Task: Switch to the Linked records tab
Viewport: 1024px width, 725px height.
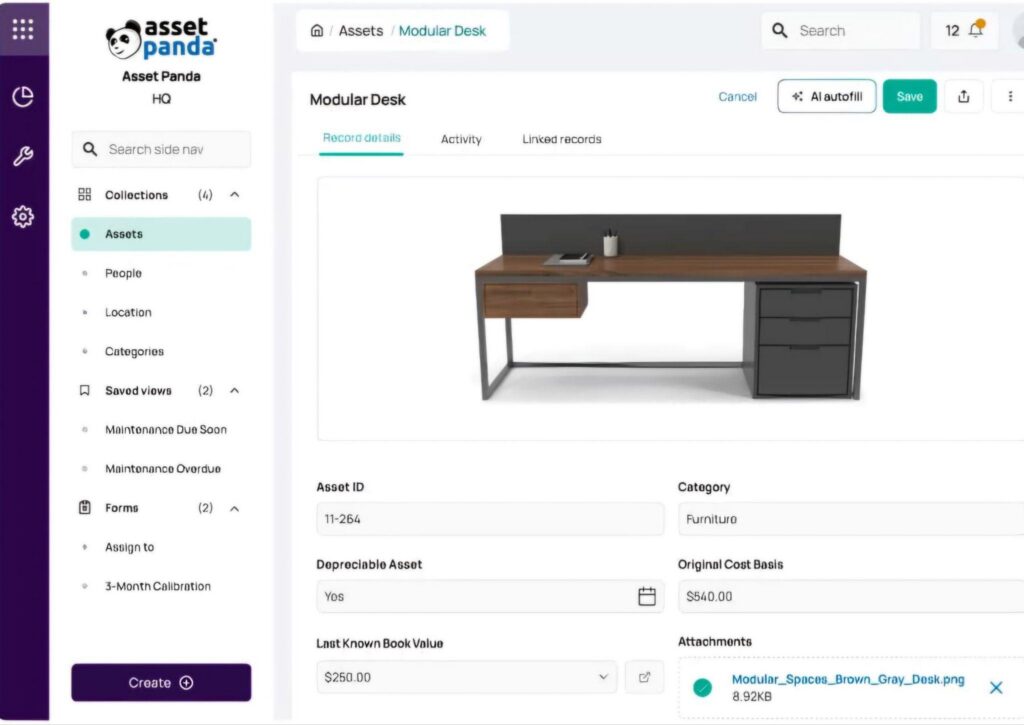Action: point(562,140)
